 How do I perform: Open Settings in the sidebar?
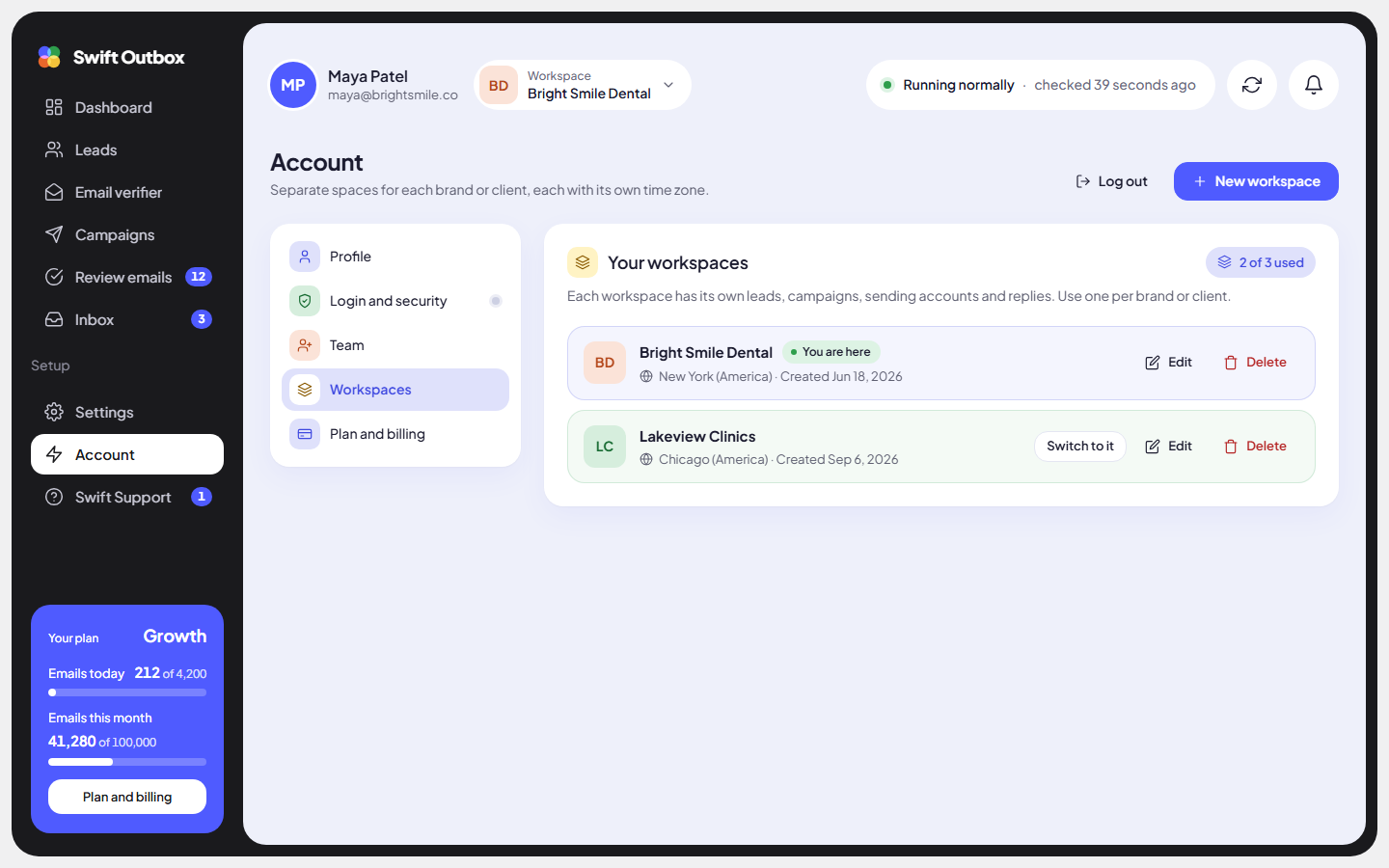pyautogui.click(x=127, y=412)
